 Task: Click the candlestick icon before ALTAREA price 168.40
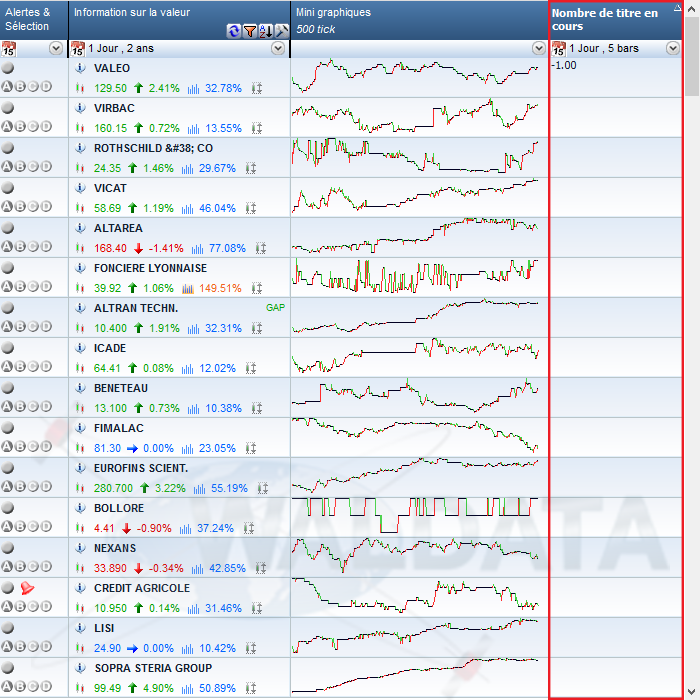click(x=80, y=248)
